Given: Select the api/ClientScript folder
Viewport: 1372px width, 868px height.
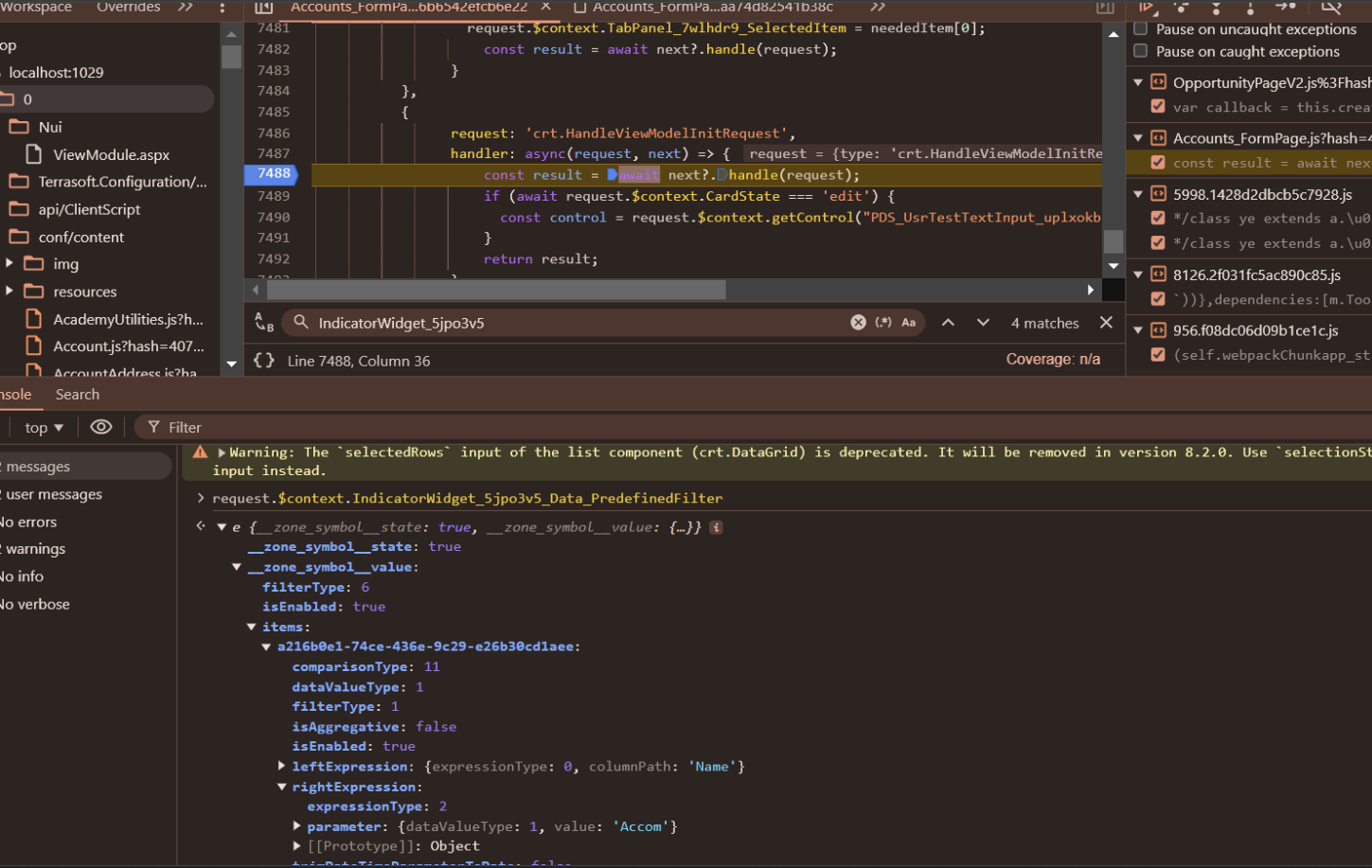Looking at the screenshot, I should [89, 209].
